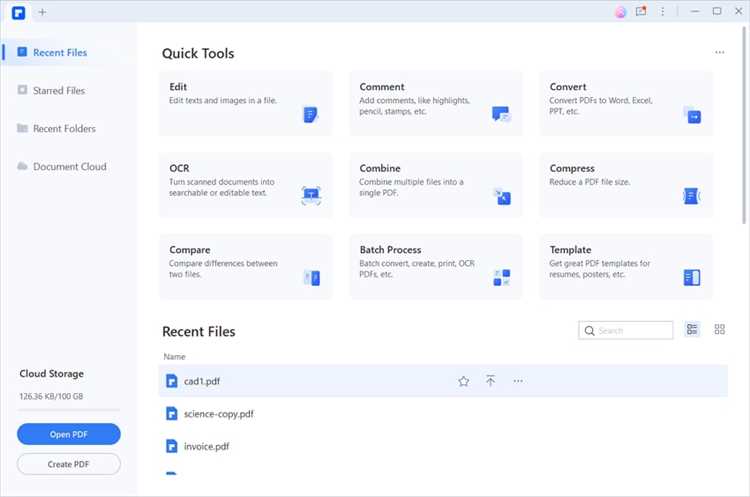Viewport: 750px width, 497px height.
Task: Click the OCR scan icon
Action: point(311,196)
